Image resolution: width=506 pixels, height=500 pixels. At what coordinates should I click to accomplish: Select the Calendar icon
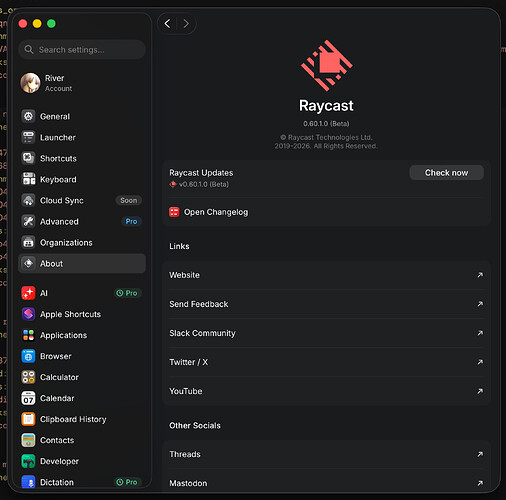pos(28,398)
